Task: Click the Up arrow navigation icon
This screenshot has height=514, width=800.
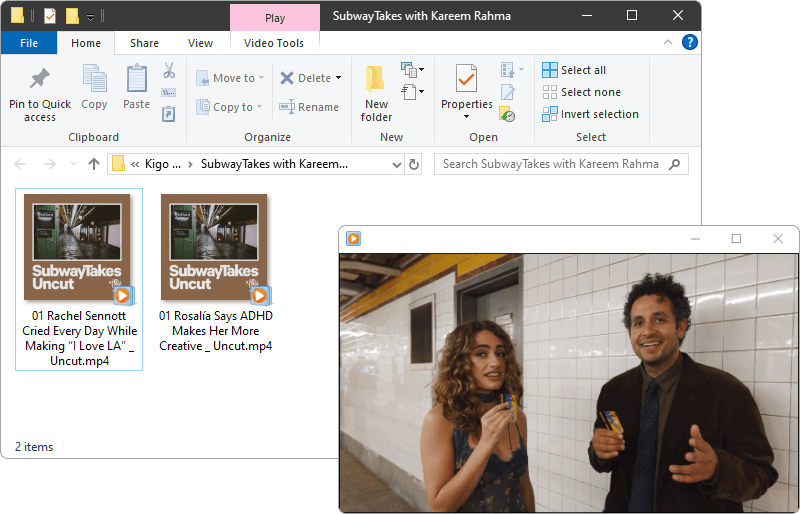Action: (x=94, y=164)
